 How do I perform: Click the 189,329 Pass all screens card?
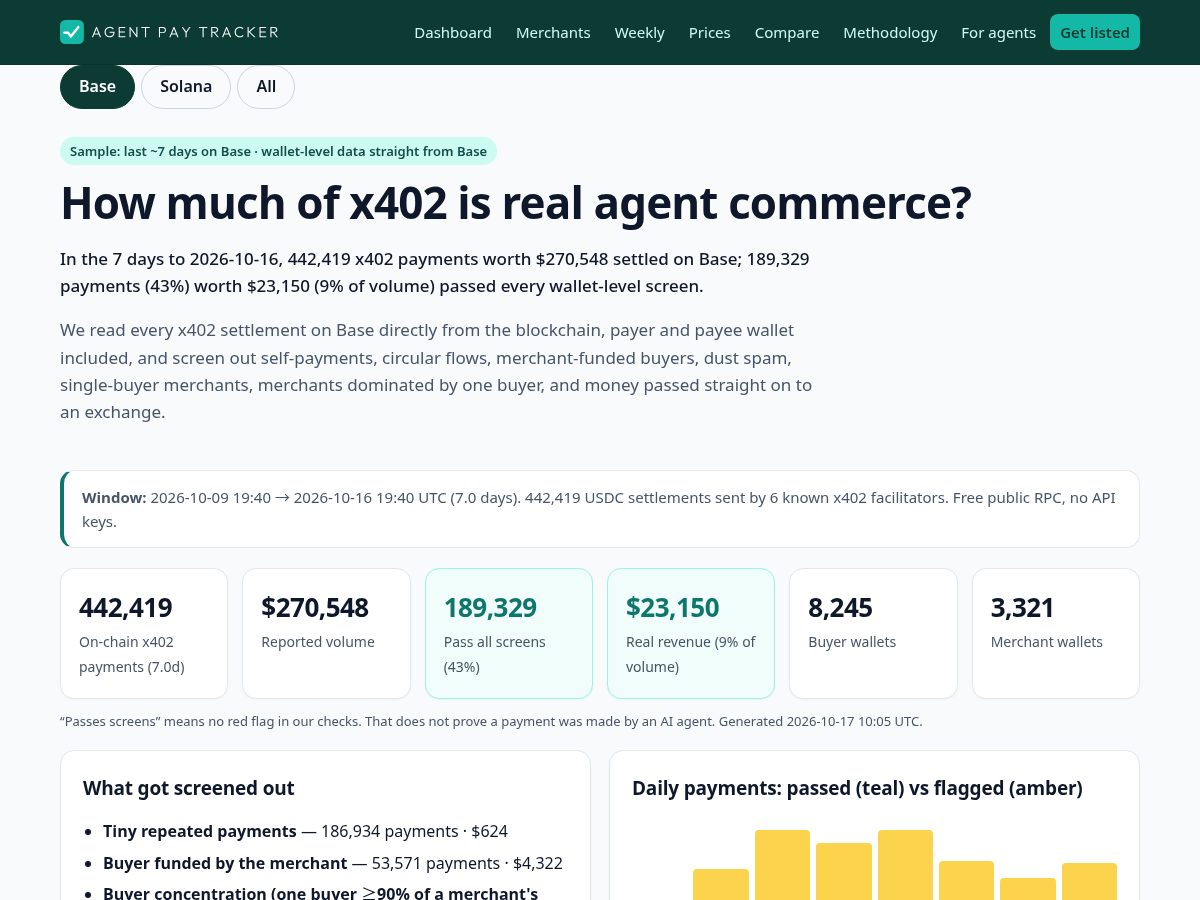(x=509, y=633)
